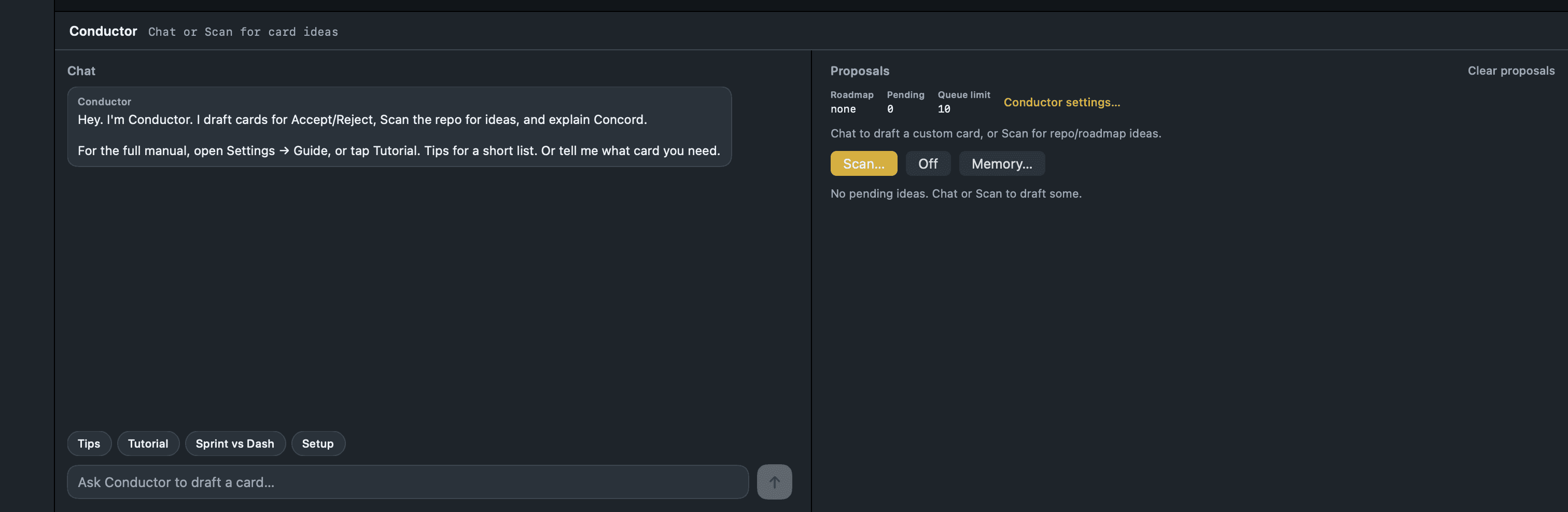Open the Memory... dialog

1001,163
